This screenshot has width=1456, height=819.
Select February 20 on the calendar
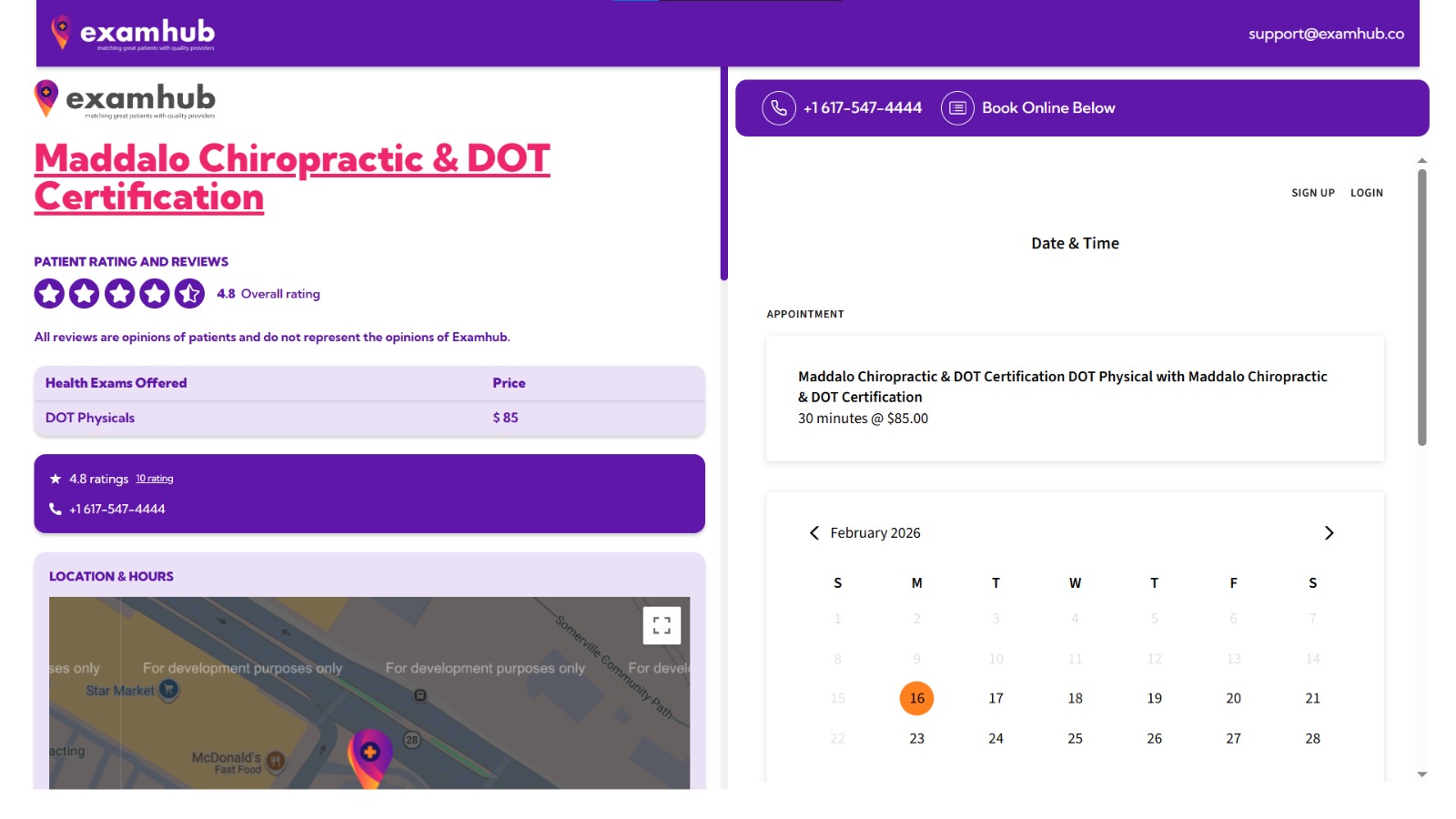1233,698
